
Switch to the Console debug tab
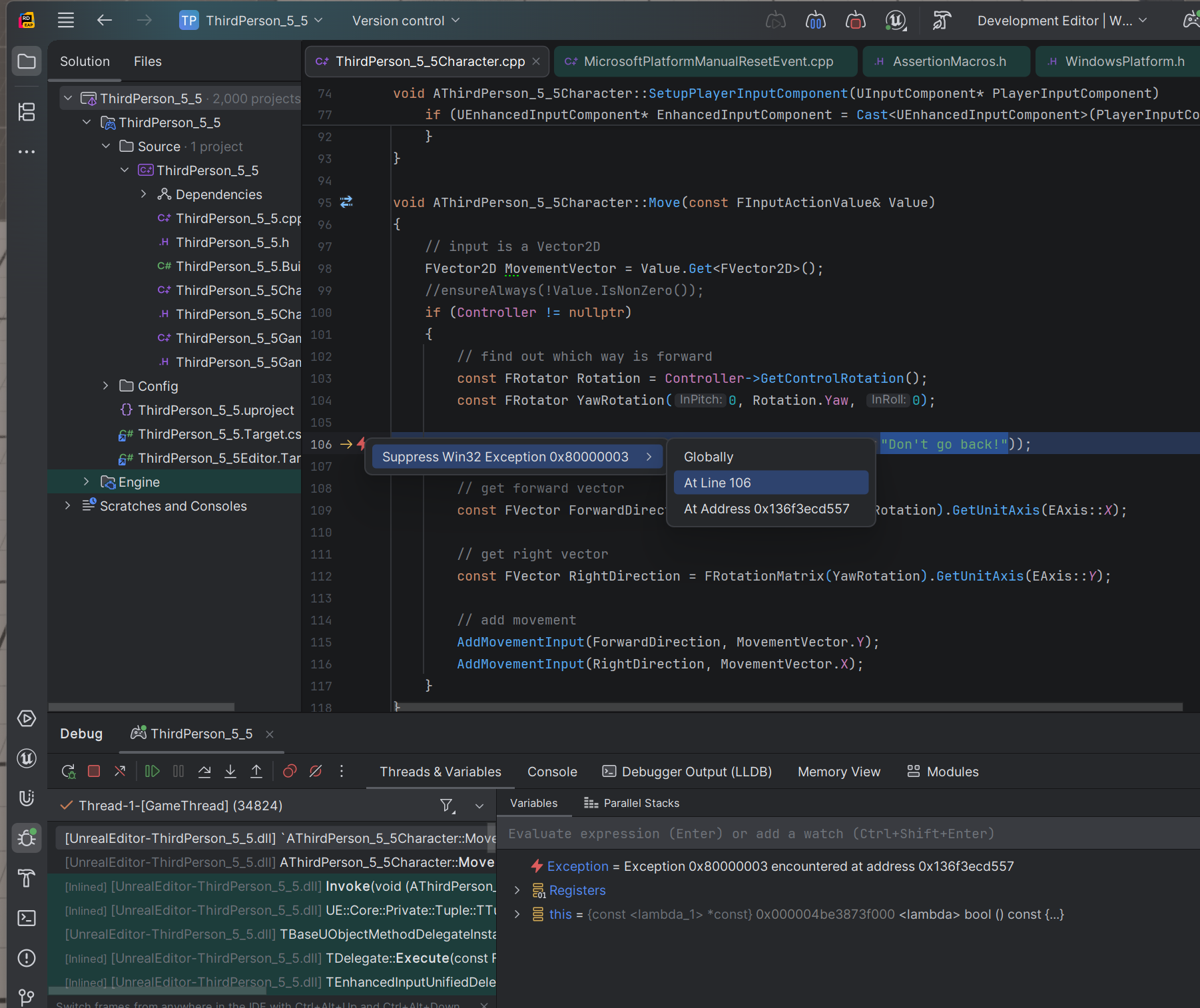point(552,772)
